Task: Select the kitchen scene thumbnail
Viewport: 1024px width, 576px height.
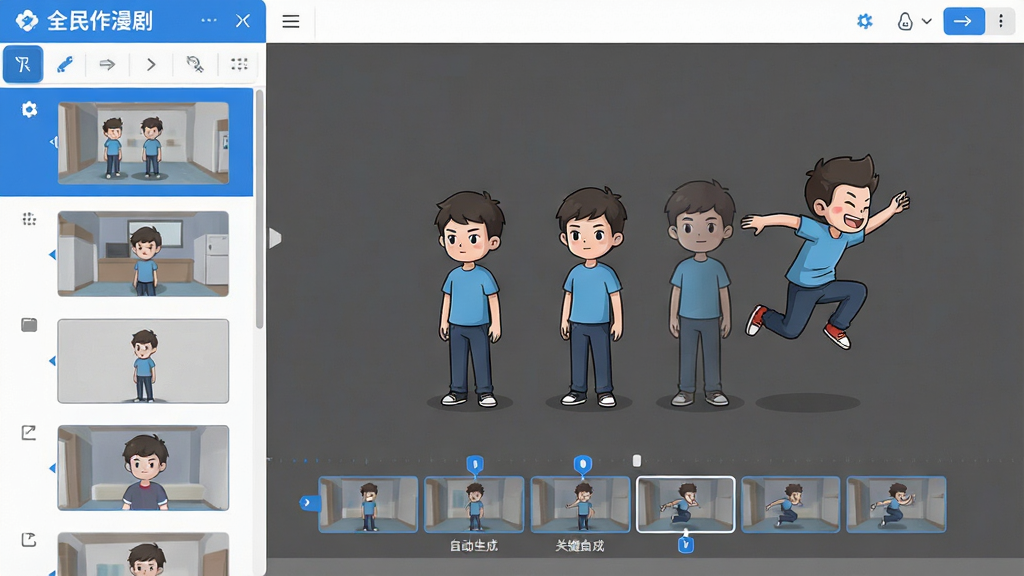Action: [x=143, y=253]
